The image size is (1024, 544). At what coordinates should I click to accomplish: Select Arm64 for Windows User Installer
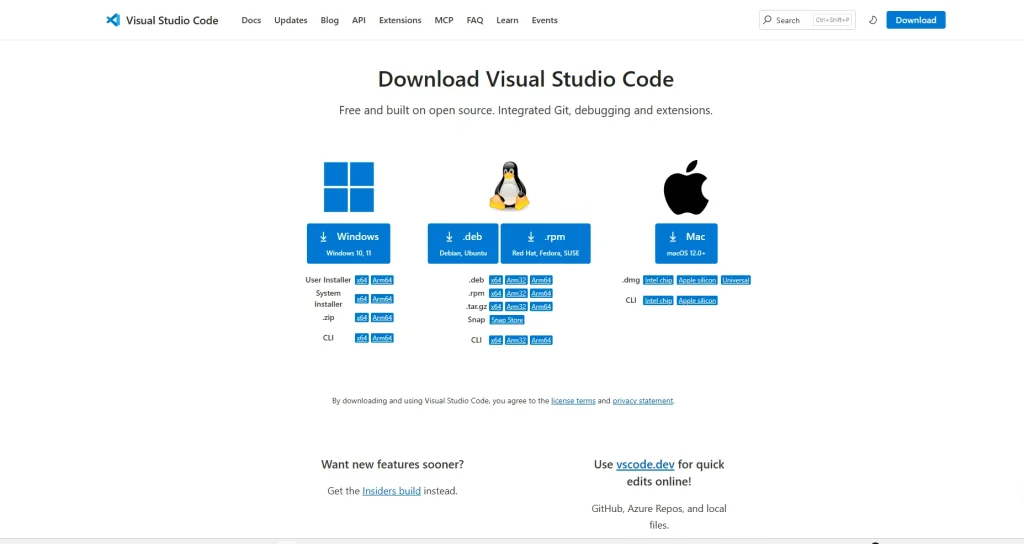[x=382, y=280]
